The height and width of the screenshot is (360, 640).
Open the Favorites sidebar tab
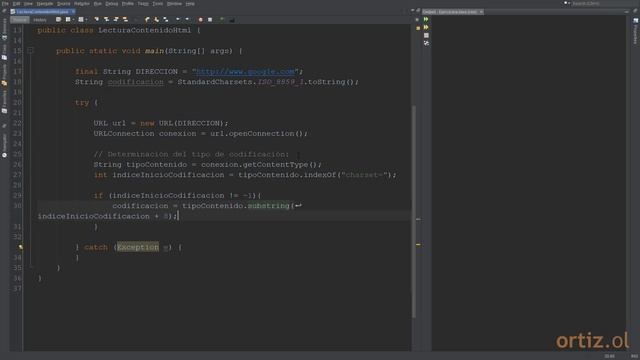(x=4, y=102)
